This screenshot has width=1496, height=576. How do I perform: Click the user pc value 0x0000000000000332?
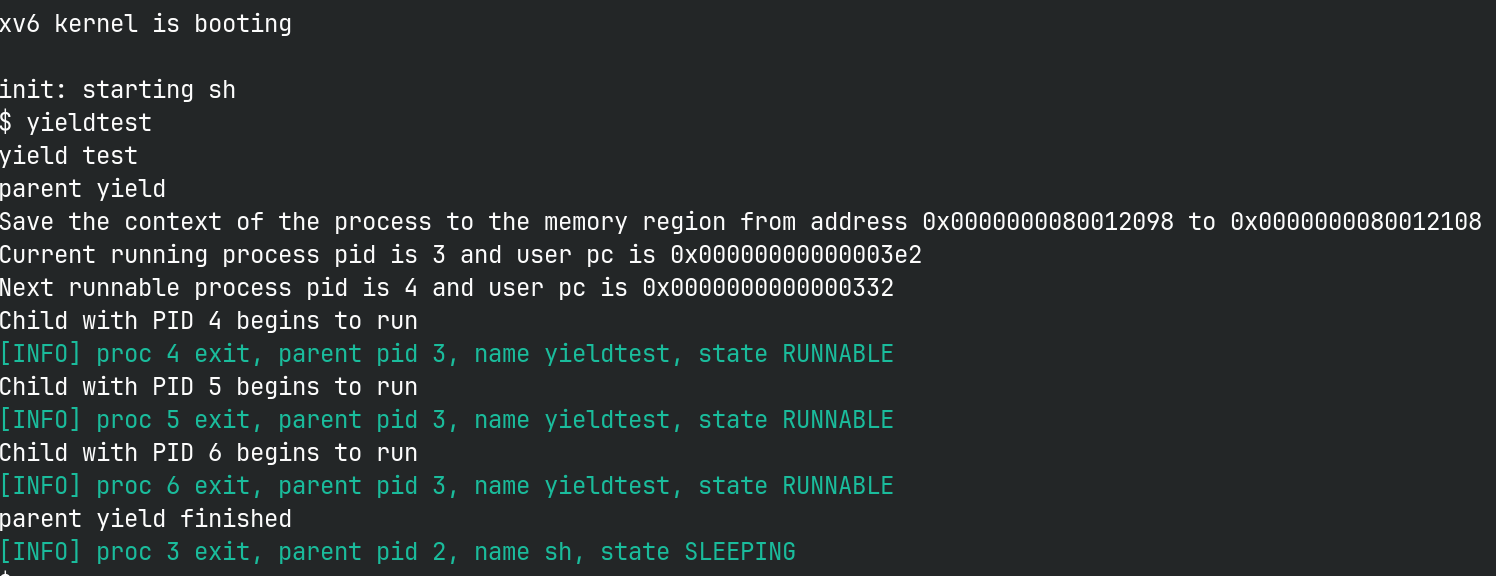point(768,288)
